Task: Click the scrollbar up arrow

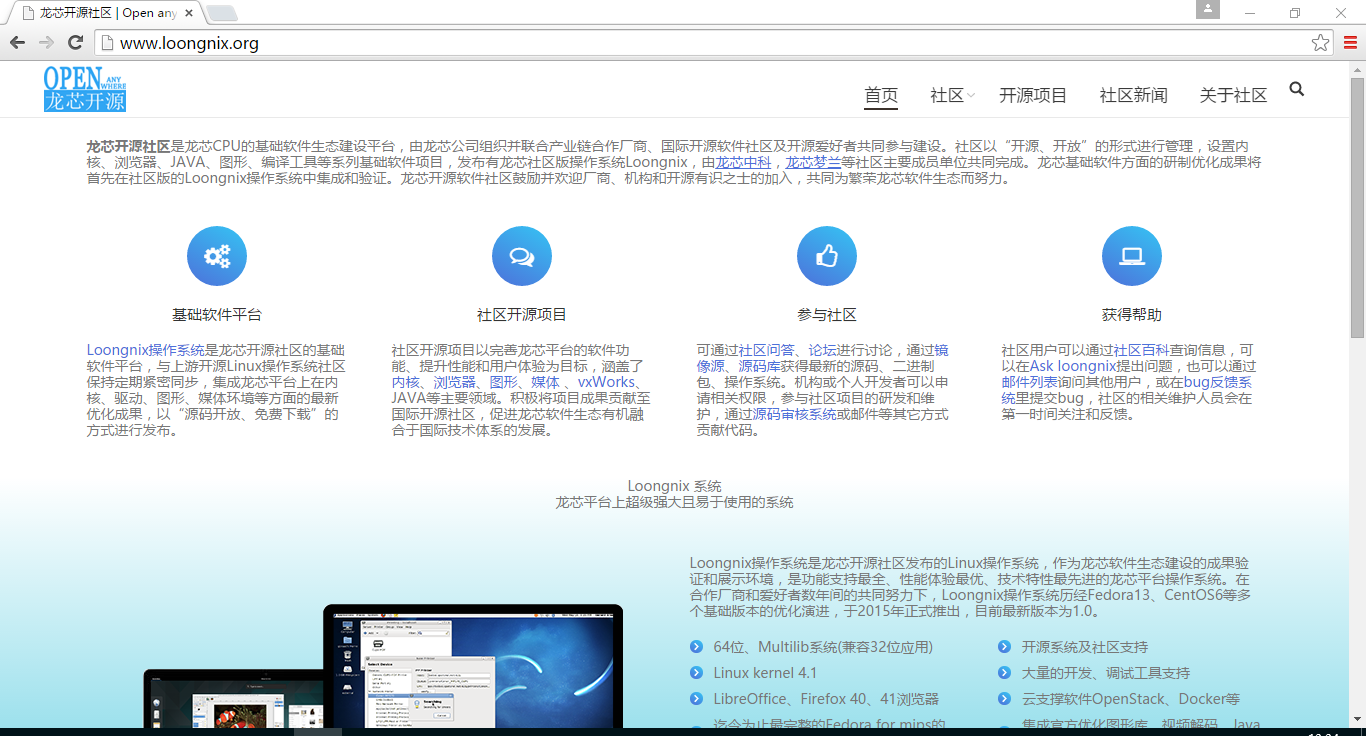Action: [x=1357, y=69]
